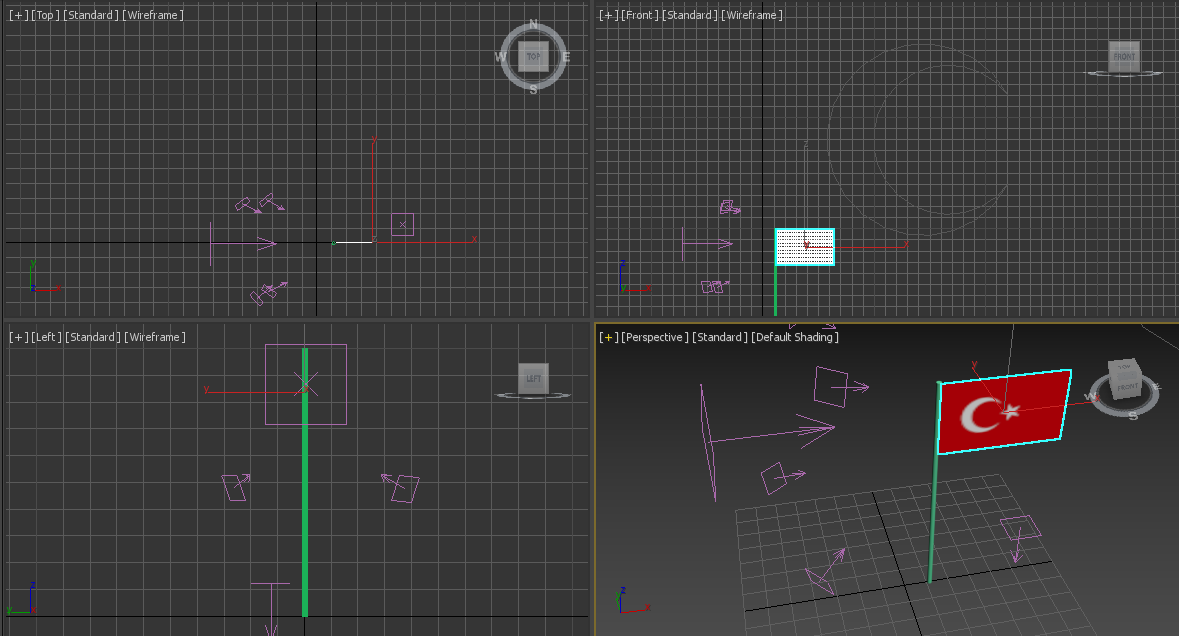Select the wind space warp in Front viewport

click(707, 244)
